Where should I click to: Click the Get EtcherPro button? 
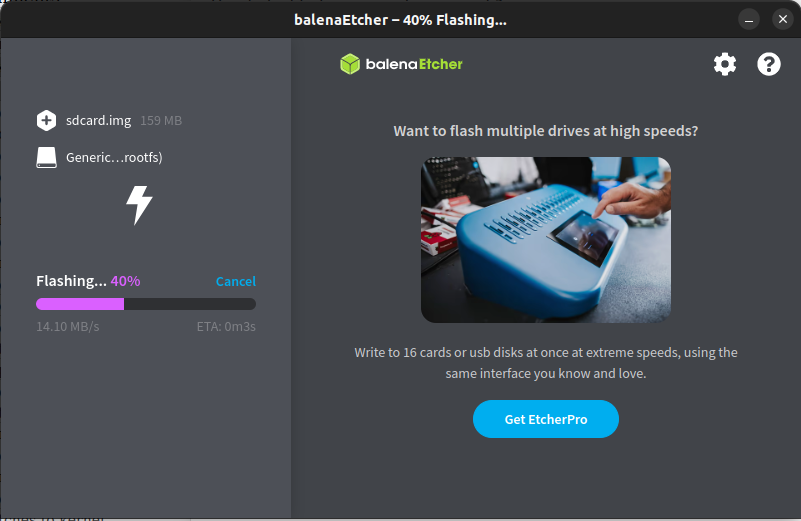coord(546,419)
